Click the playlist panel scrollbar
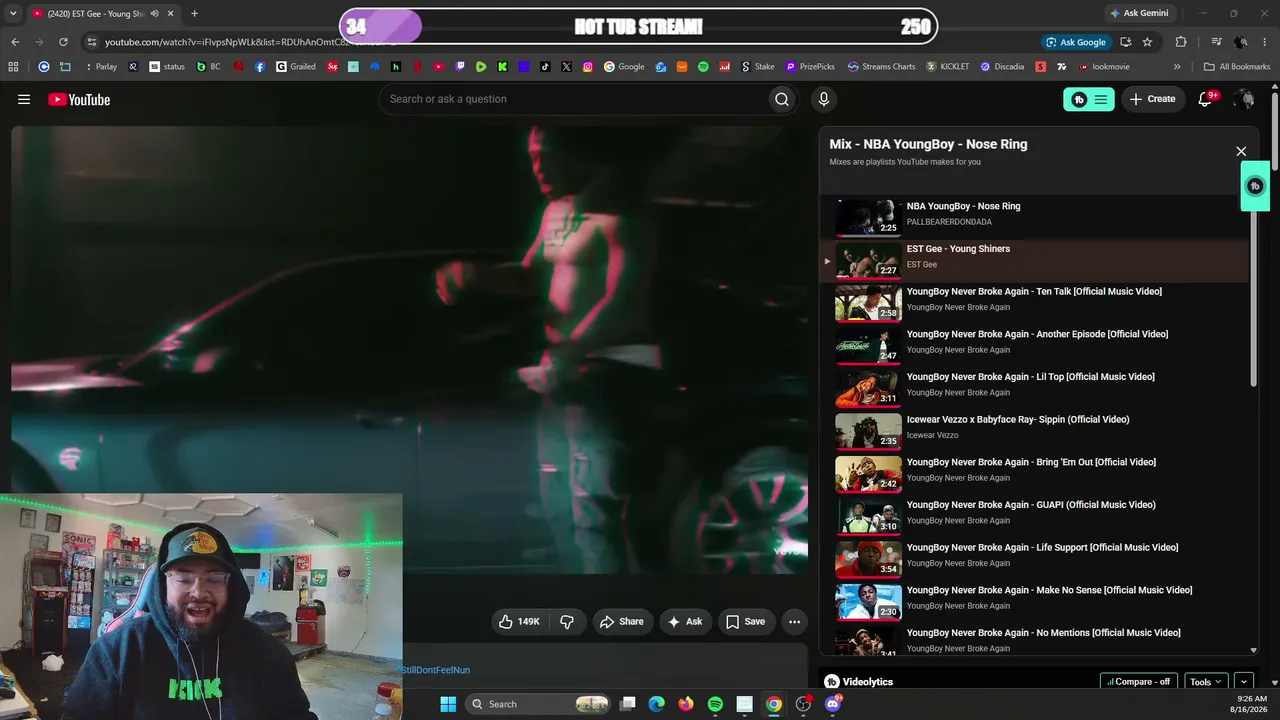This screenshot has width=1280, height=720. coord(1255,300)
